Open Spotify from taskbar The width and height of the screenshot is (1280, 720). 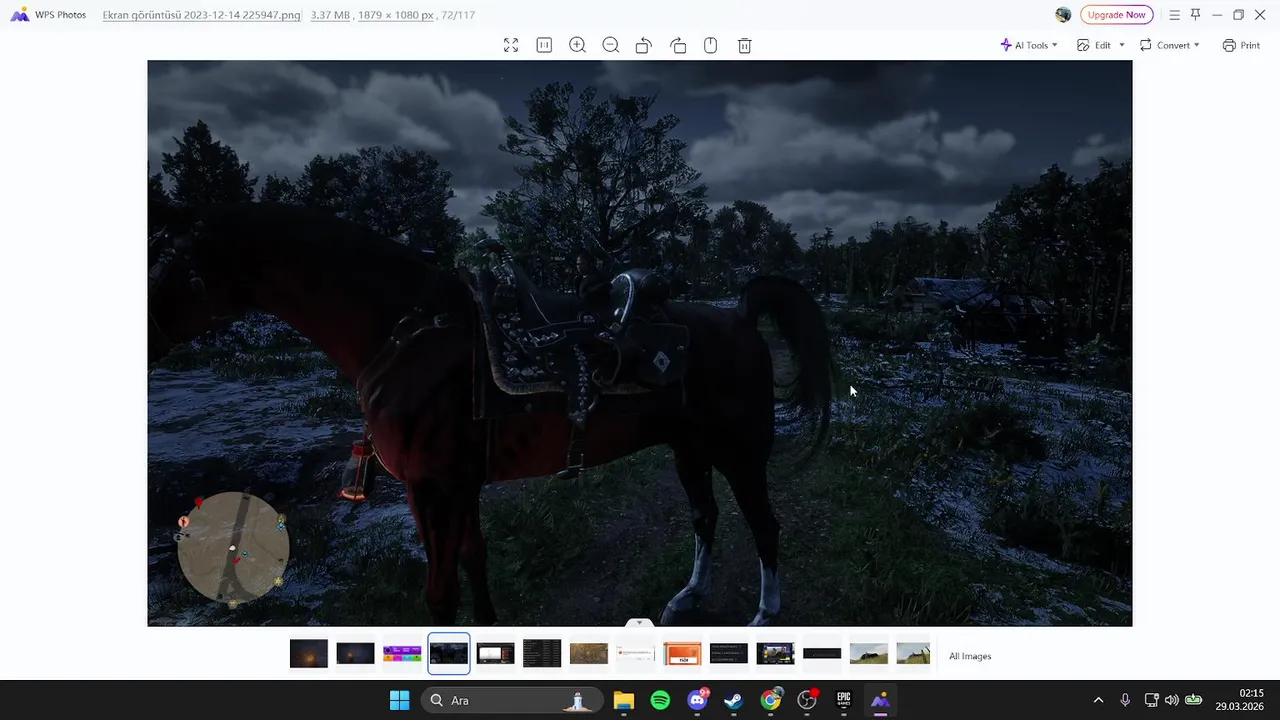660,700
